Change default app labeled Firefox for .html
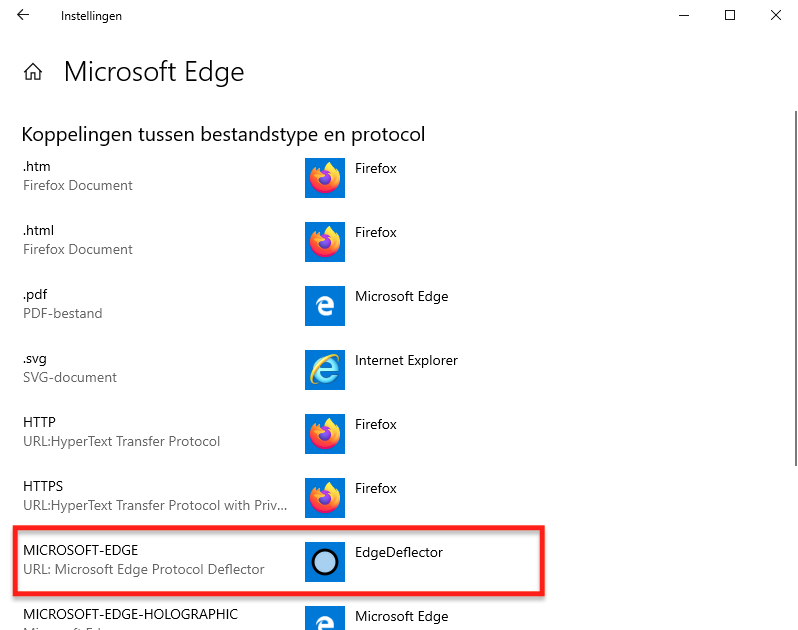Image resolution: width=798 pixels, height=630 pixels. pyautogui.click(x=376, y=233)
